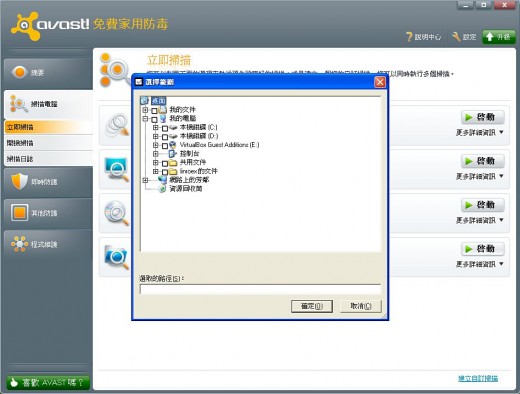Click the question mark help center icon

coord(409,37)
